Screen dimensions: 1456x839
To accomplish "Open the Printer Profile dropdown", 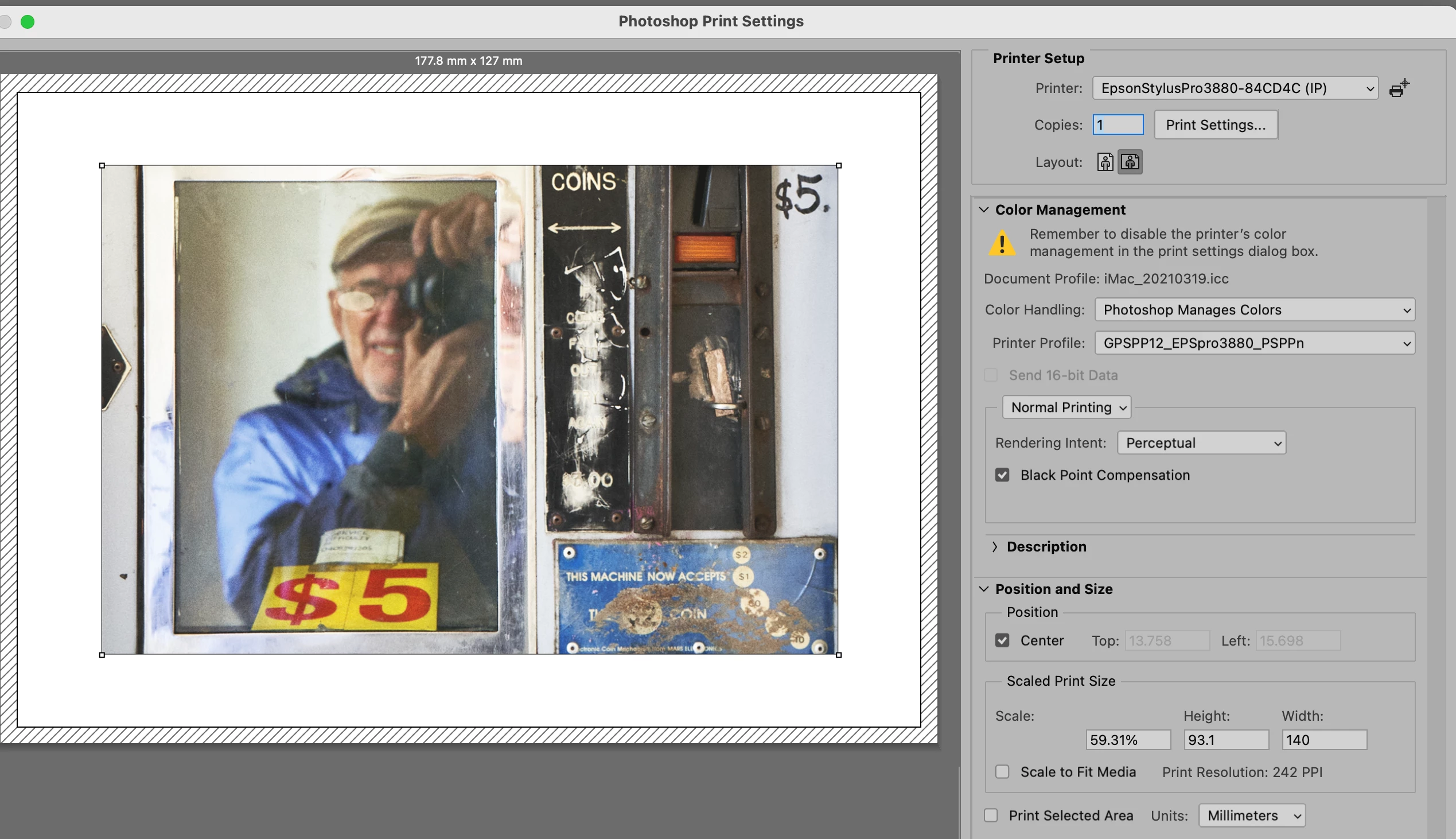I will [1254, 343].
